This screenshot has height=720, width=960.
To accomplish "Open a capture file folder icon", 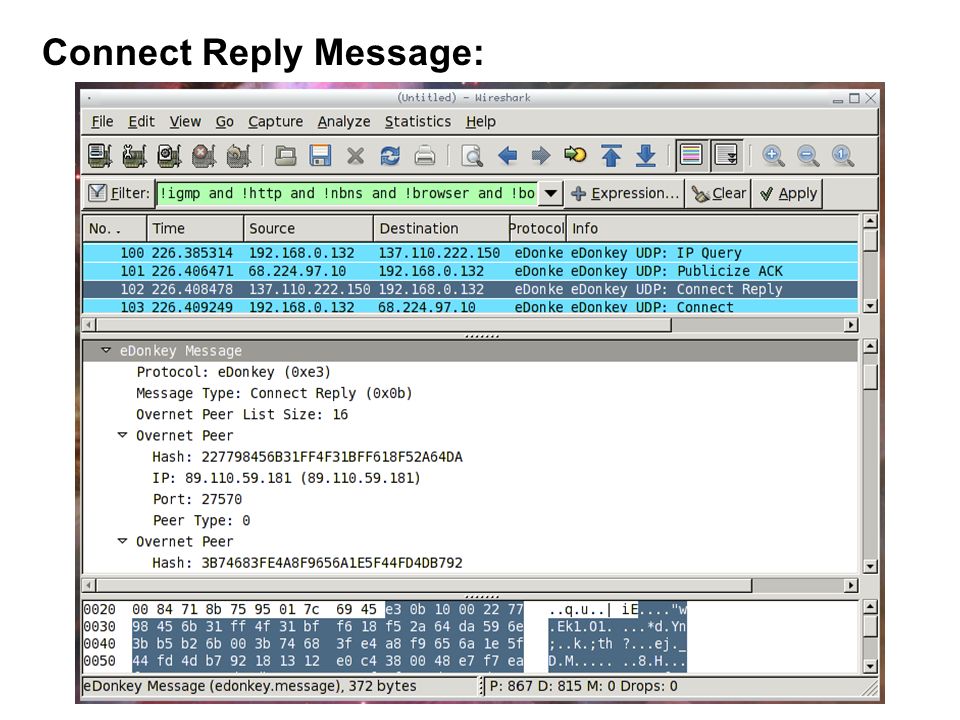I will (x=285, y=156).
